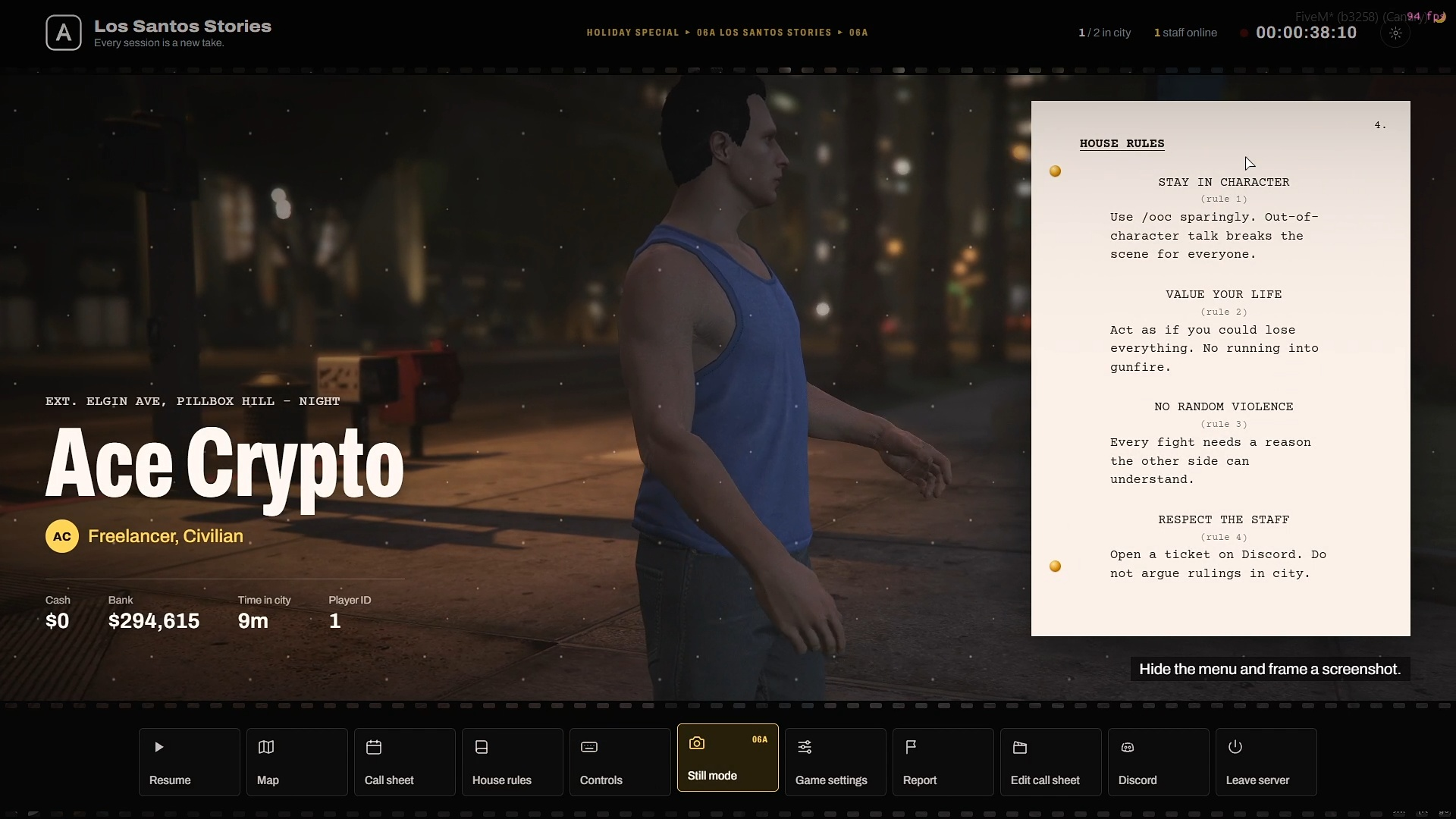This screenshot has width=1456, height=819.
Task: Click the Discord icon
Action: coord(1128,747)
